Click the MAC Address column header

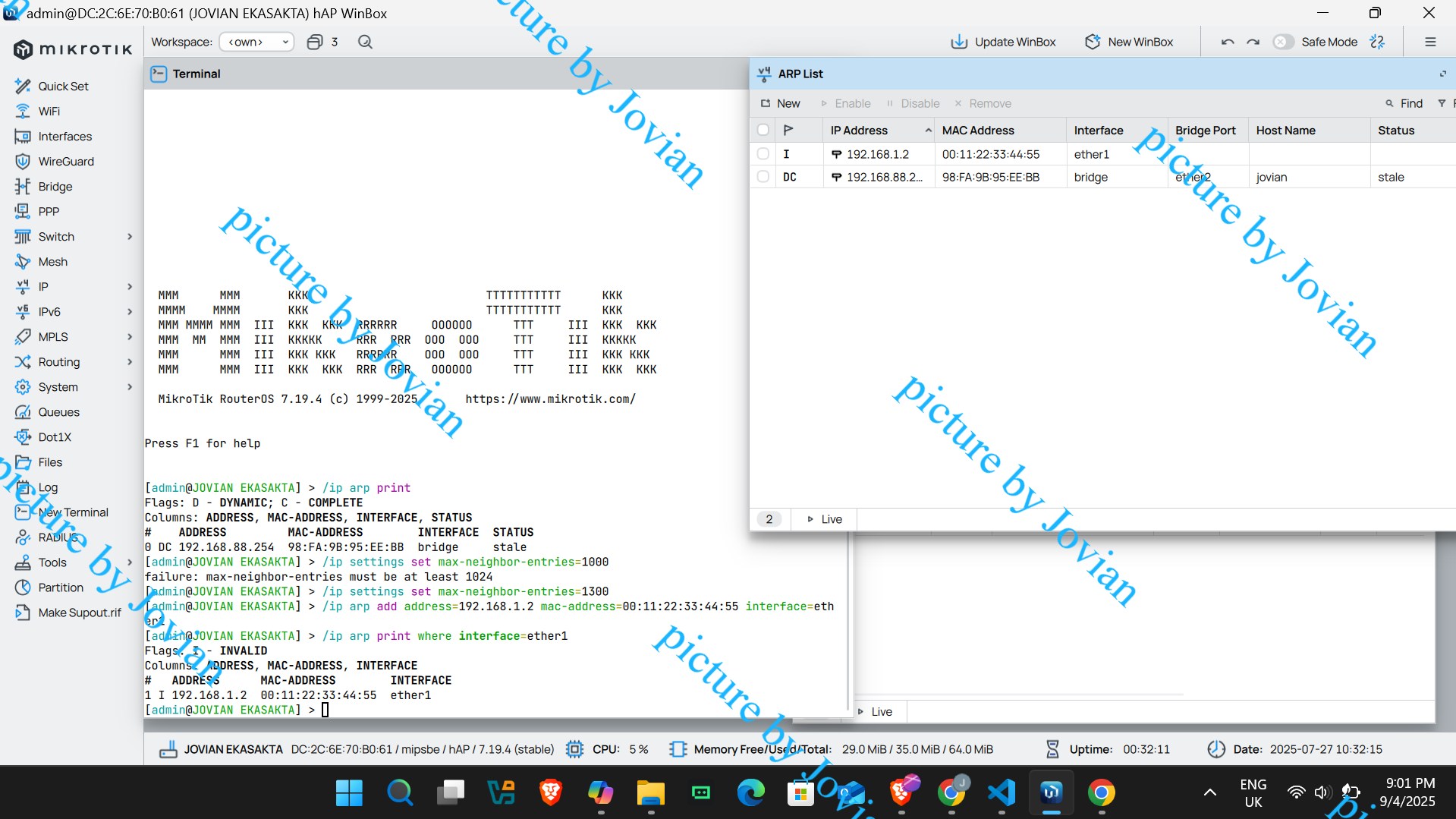tap(1000, 130)
